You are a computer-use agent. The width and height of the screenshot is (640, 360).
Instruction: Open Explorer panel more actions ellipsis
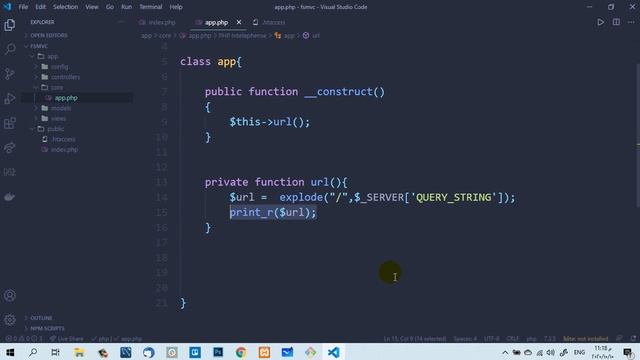point(121,22)
